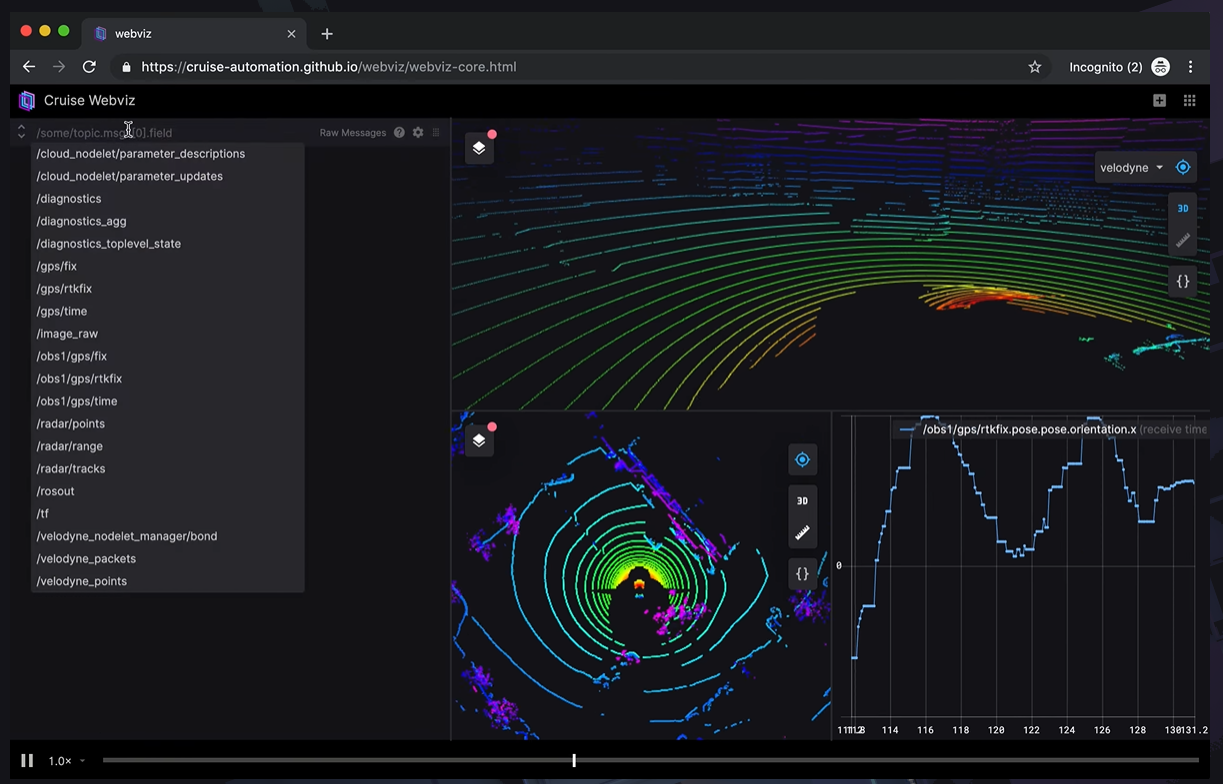Toggle follow mode target icon next to velodyne

point(1183,167)
